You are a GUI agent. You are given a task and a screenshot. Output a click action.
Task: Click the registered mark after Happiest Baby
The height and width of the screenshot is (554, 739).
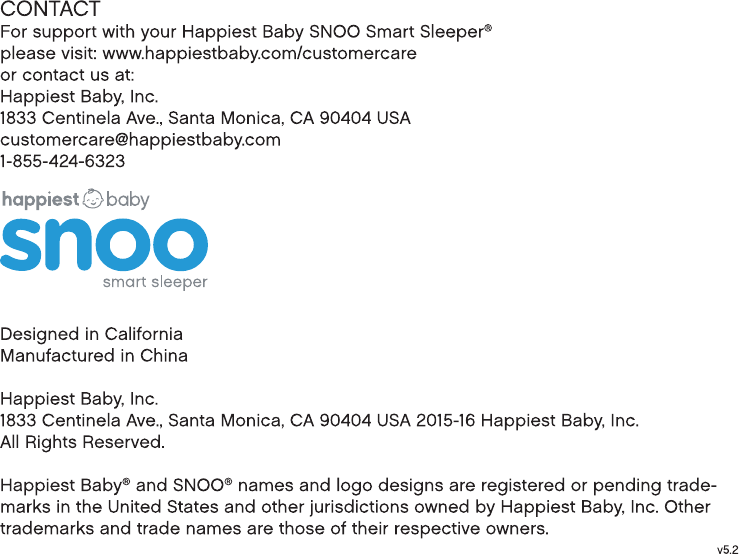126,482
